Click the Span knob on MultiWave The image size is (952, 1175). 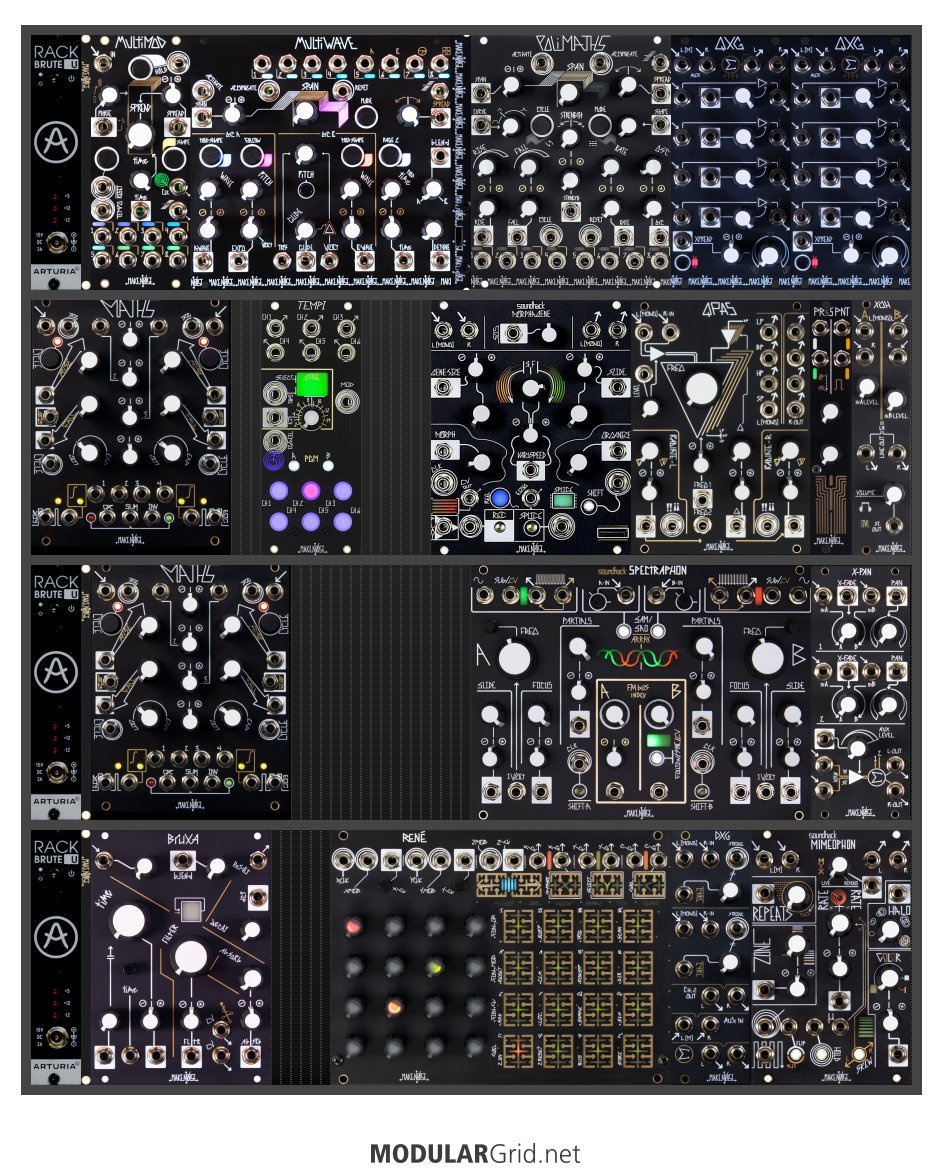coord(304,112)
